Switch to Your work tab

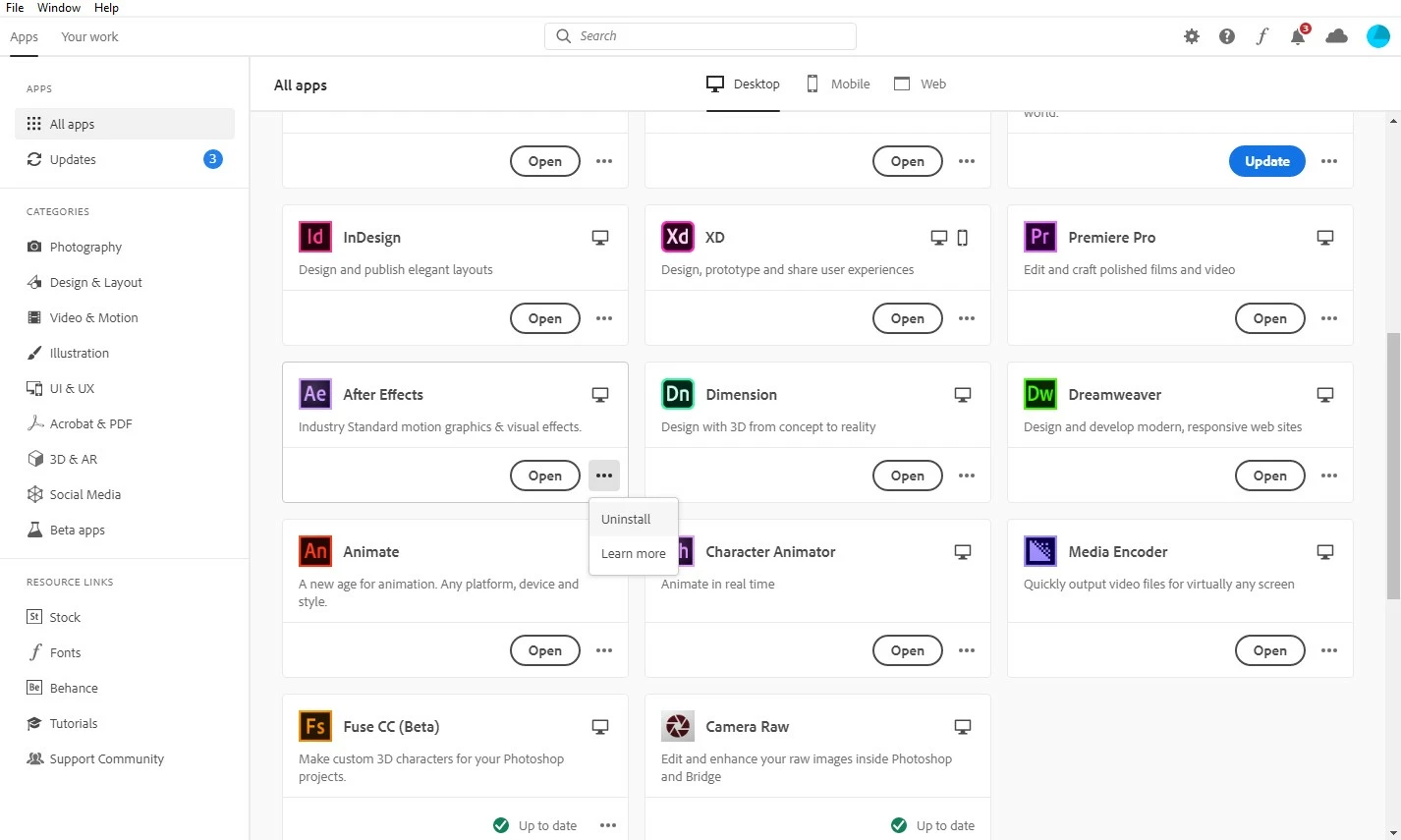click(89, 37)
